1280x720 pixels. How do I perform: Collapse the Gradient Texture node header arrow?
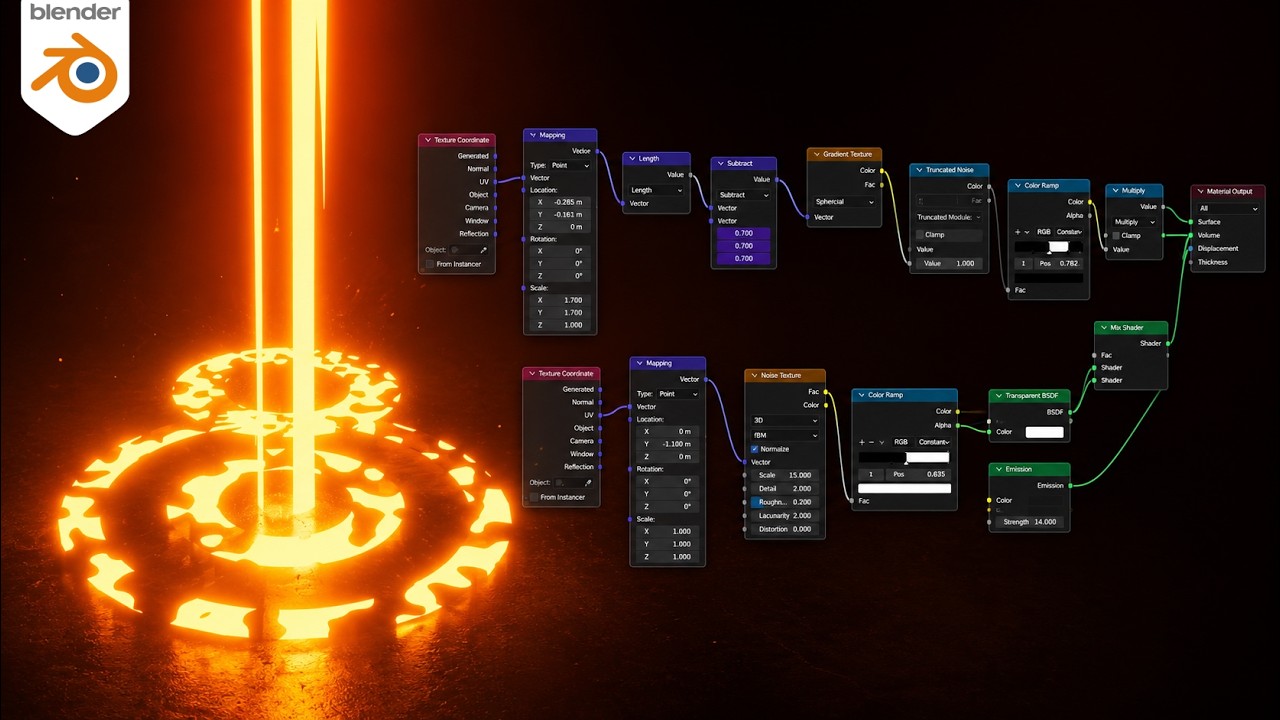tap(817, 155)
